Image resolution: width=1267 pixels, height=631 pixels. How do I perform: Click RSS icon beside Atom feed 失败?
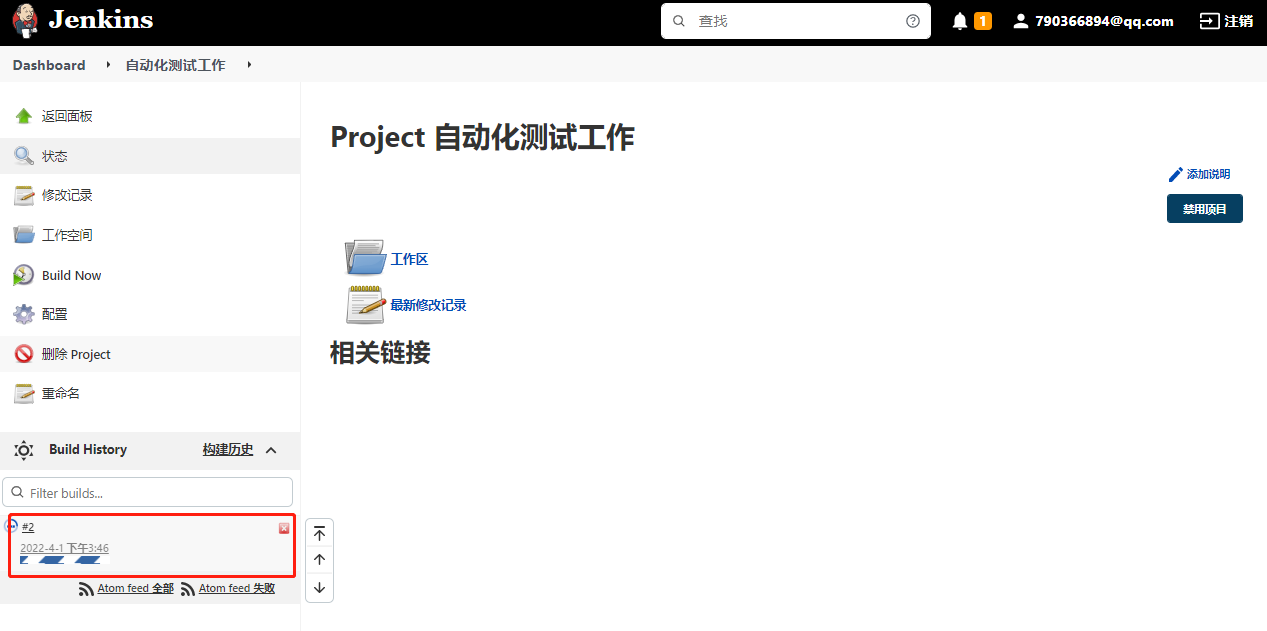188,589
